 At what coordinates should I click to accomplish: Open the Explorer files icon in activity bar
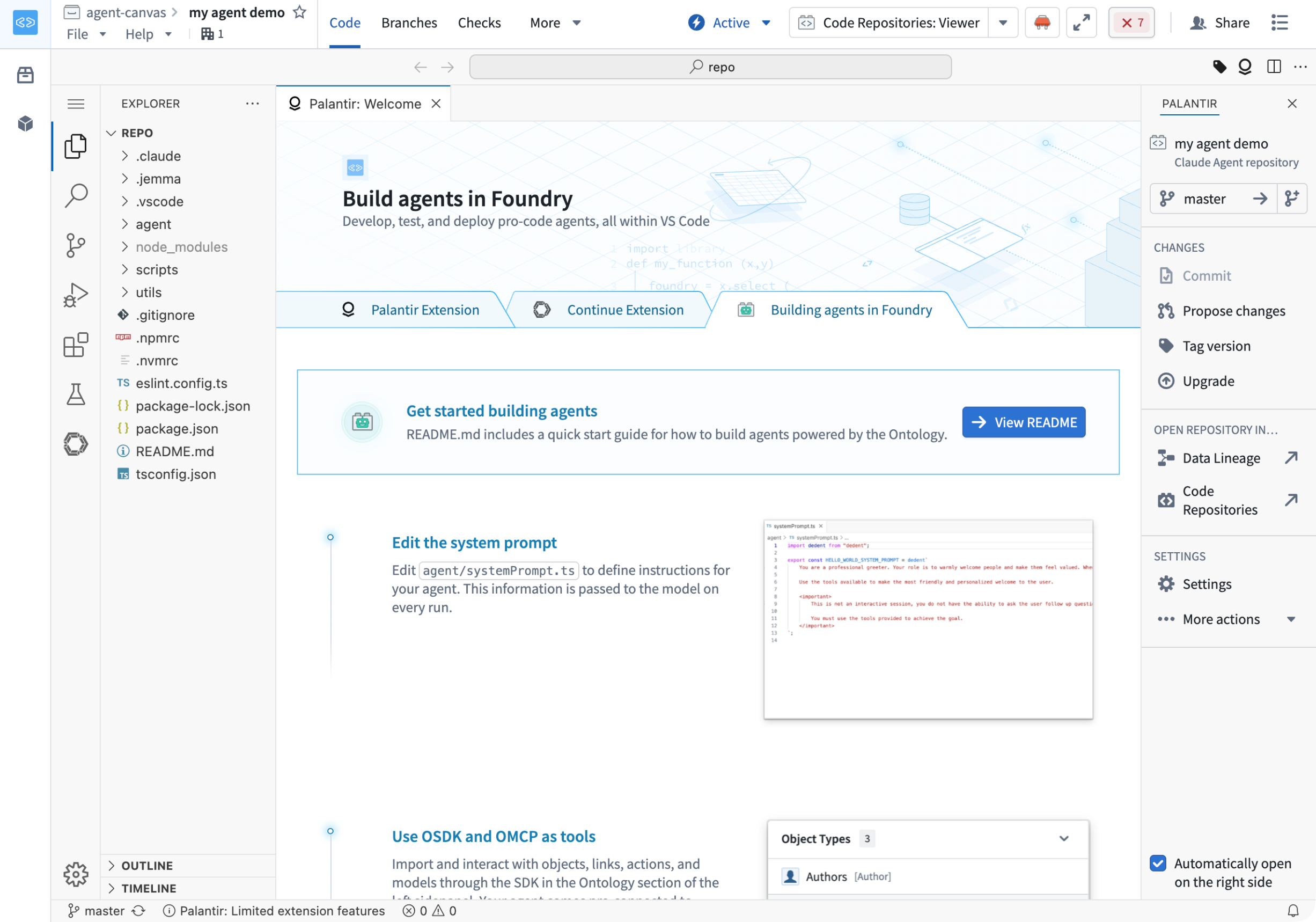76,146
